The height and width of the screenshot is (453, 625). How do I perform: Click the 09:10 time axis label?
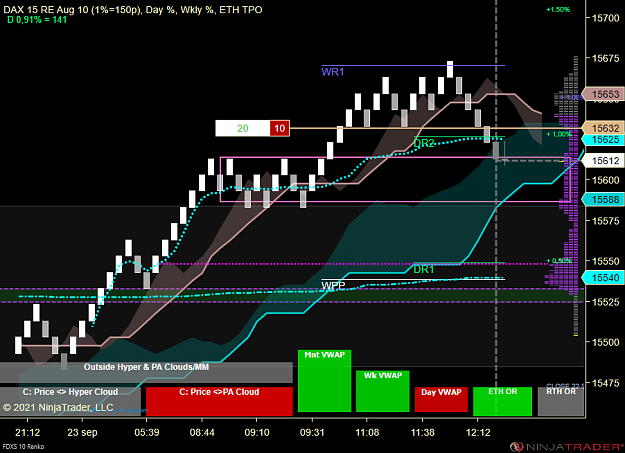pos(257,432)
